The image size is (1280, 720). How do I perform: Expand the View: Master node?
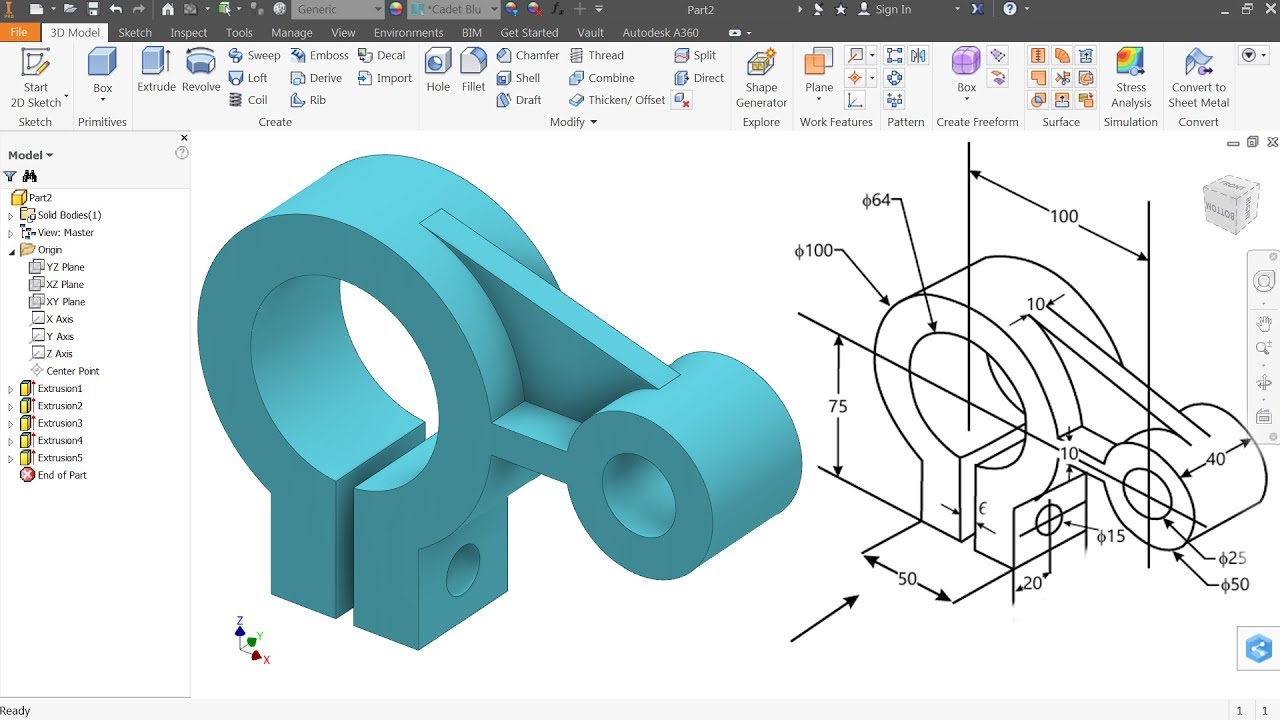[11, 233]
